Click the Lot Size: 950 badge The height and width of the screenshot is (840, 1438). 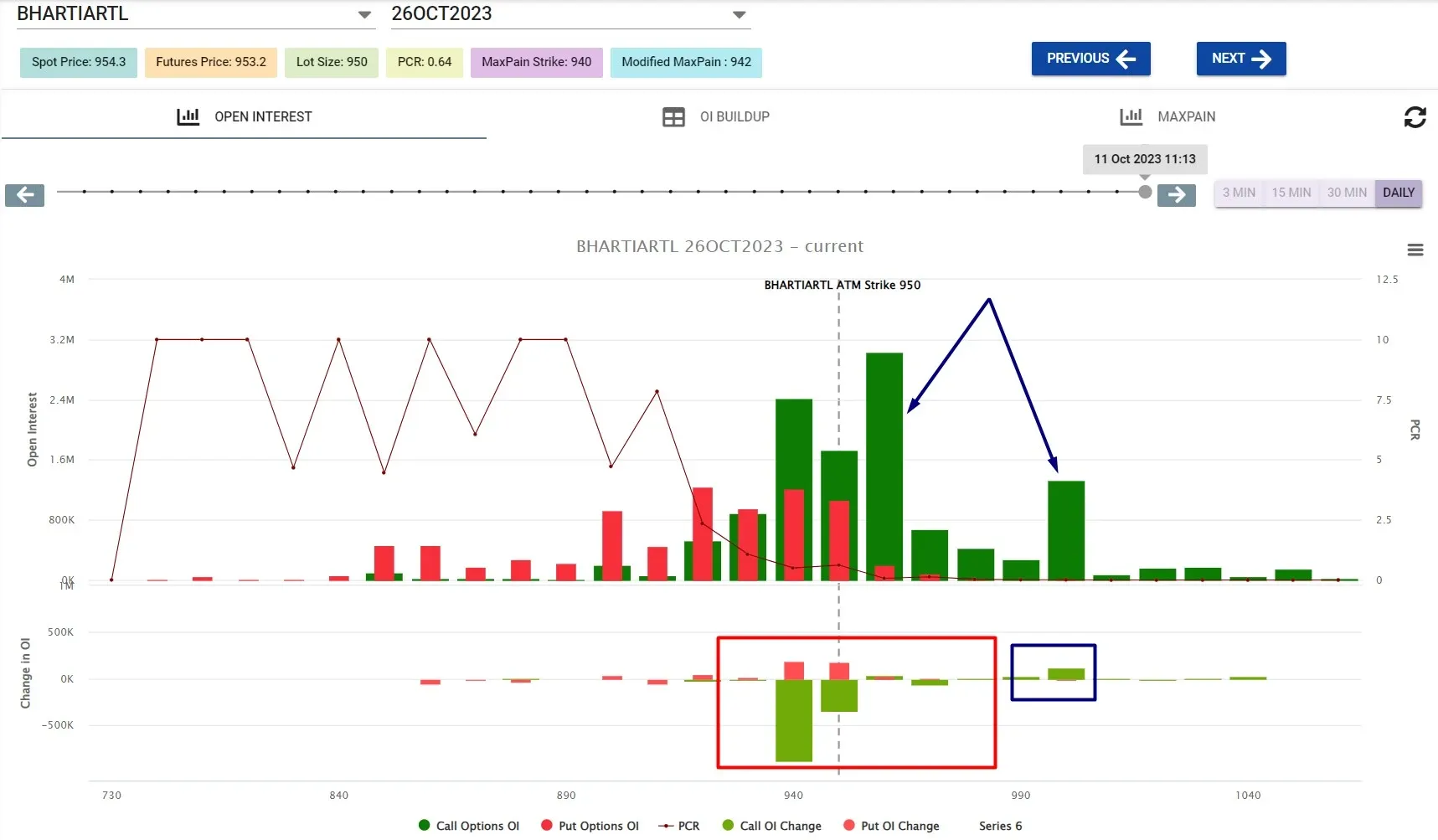[332, 62]
